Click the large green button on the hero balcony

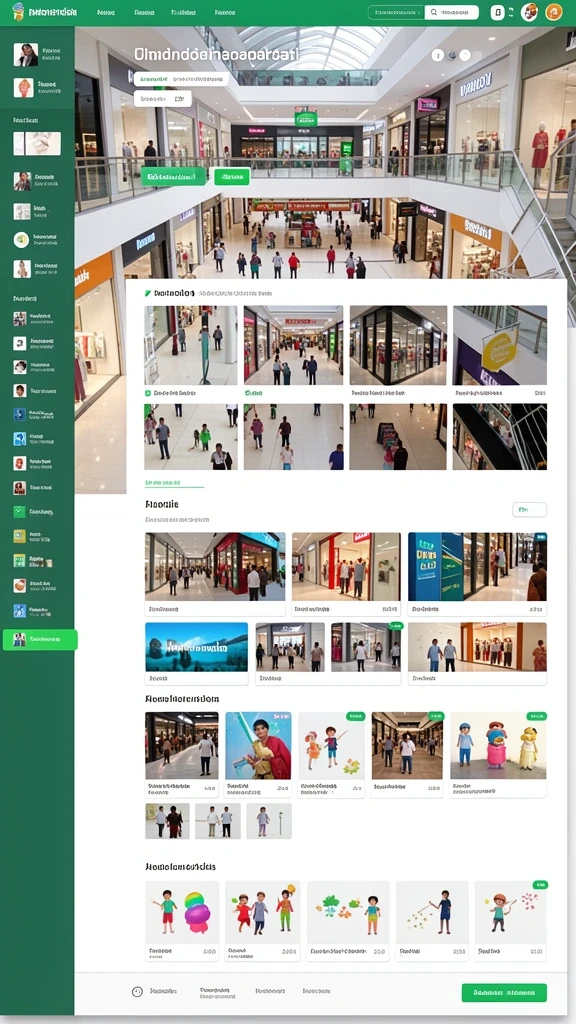[174, 176]
